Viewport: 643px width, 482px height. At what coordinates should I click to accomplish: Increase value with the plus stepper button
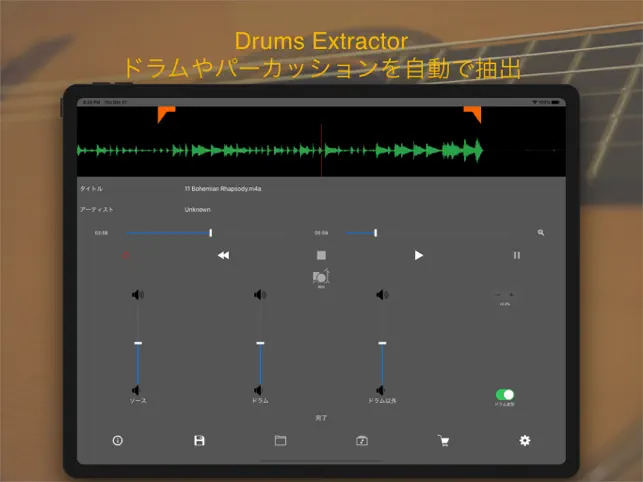(511, 295)
